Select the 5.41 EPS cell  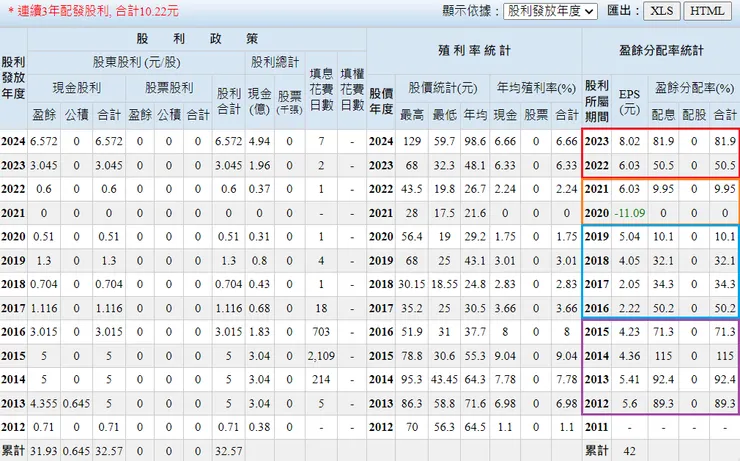630,379
